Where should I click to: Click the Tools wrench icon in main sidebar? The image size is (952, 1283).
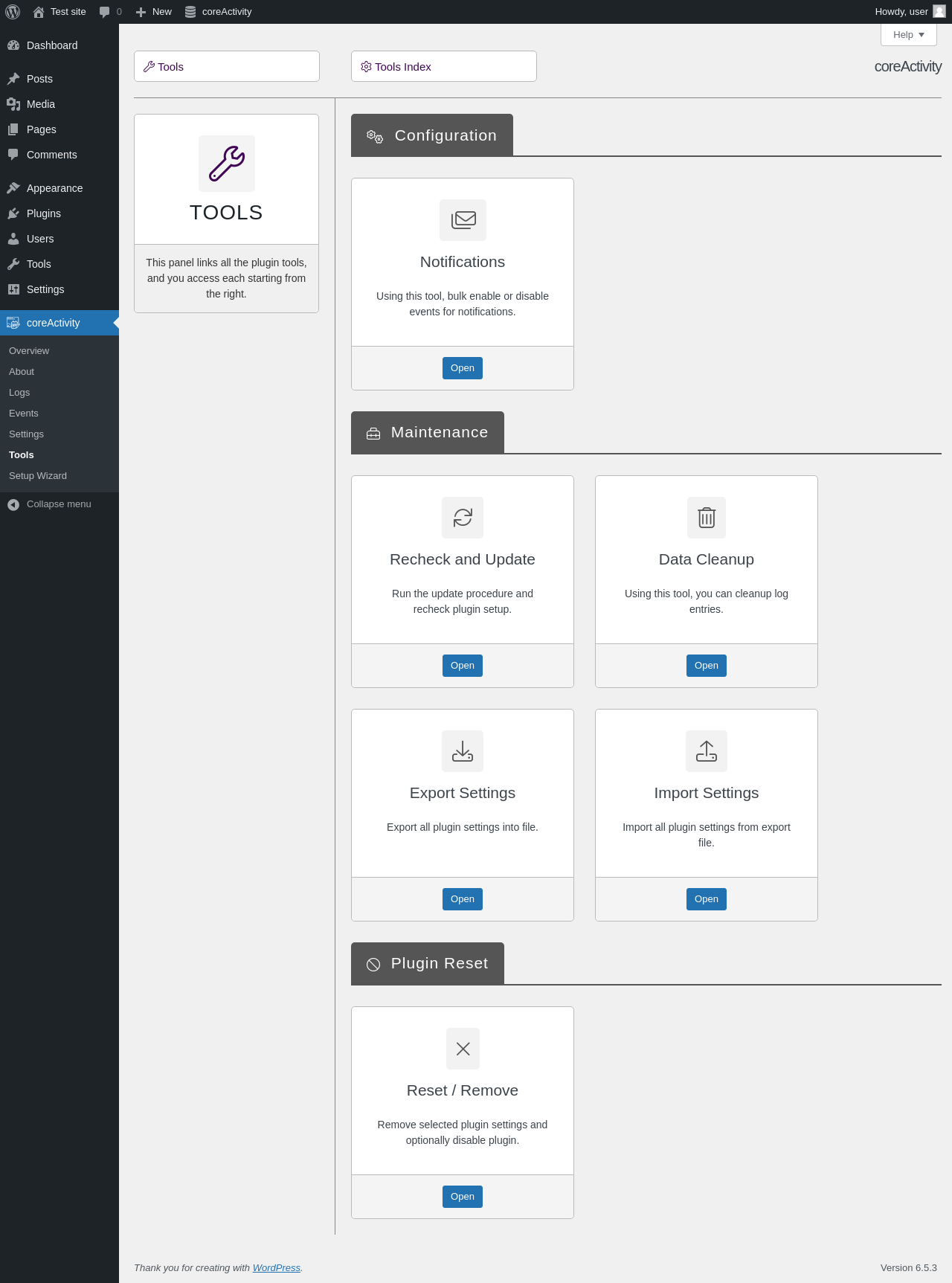pyautogui.click(x=13, y=264)
